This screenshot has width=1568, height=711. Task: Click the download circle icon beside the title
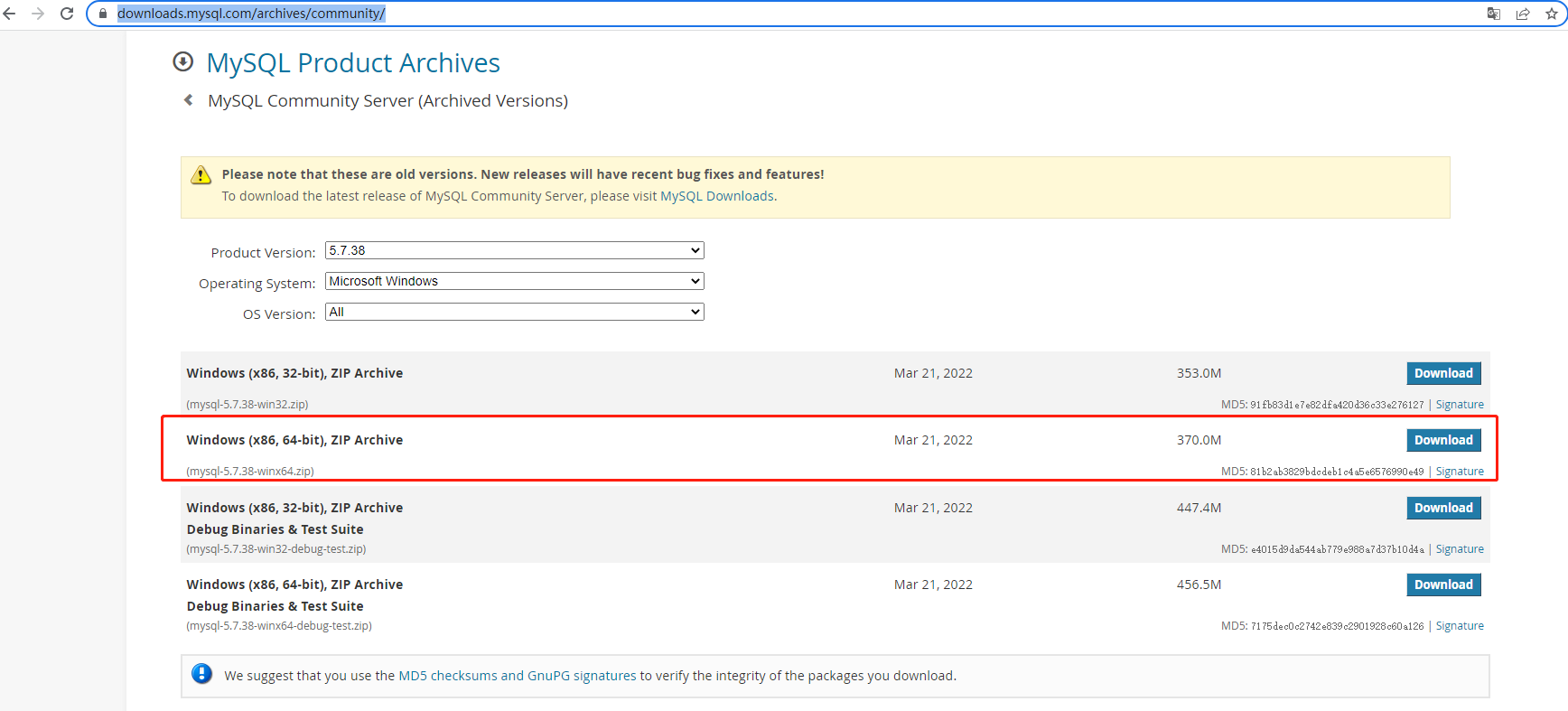point(183,61)
